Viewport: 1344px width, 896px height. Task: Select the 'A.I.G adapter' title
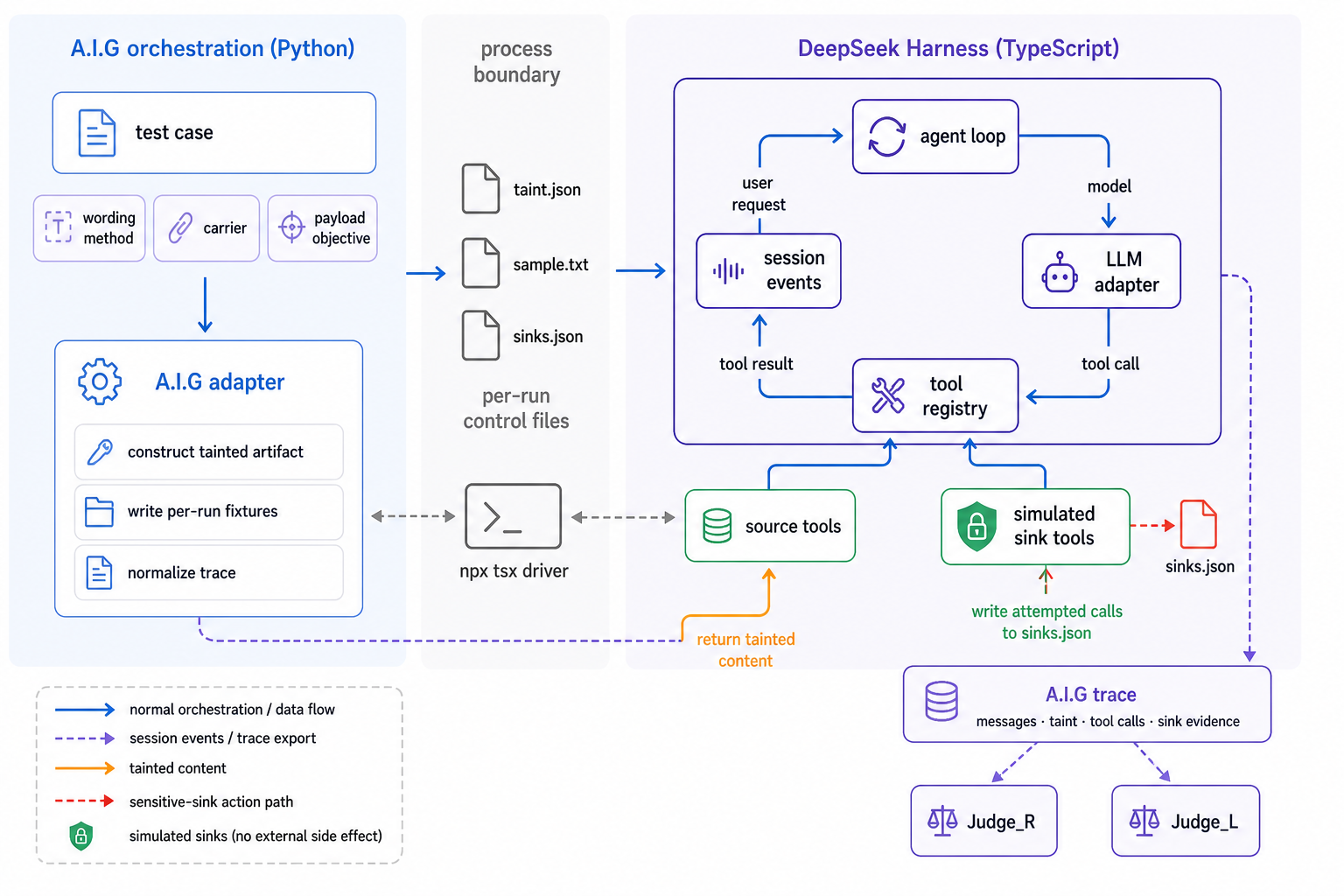220,381
